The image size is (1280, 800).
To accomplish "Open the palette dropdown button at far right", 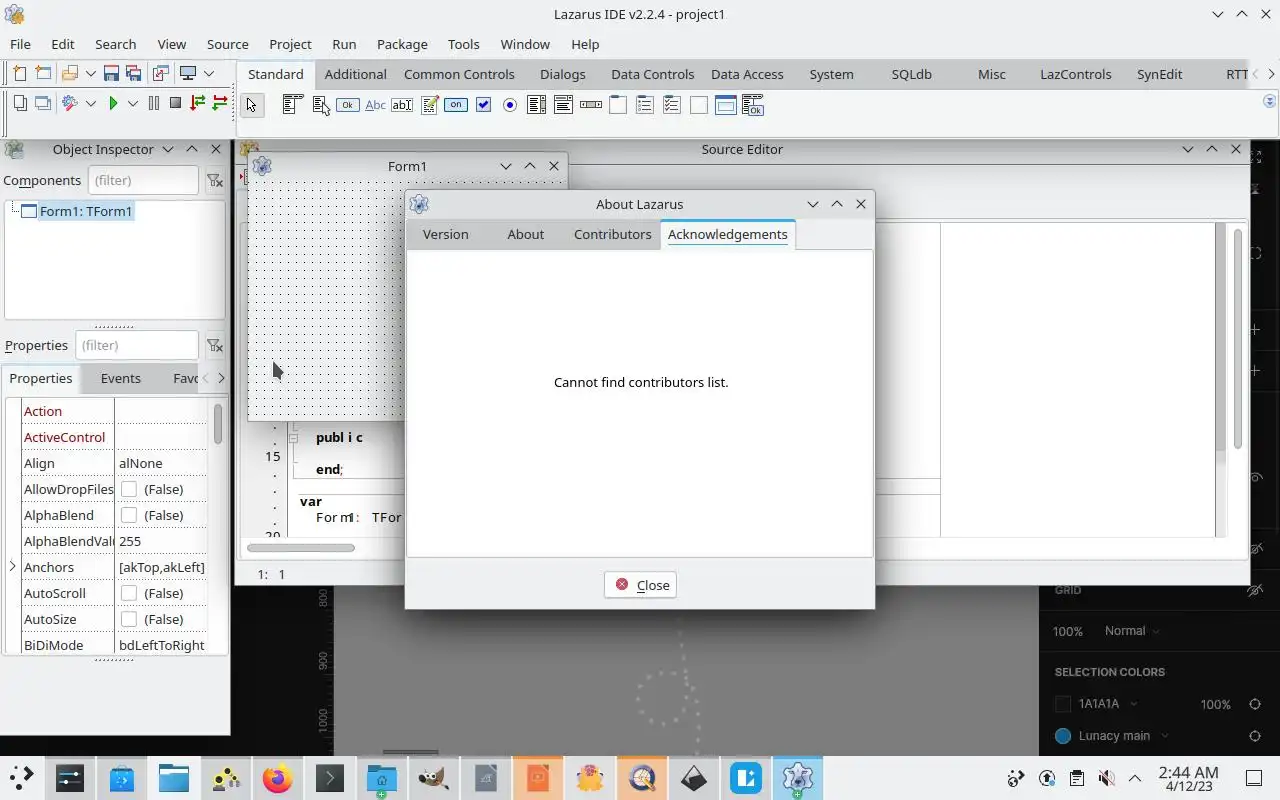I will coord(1270,101).
